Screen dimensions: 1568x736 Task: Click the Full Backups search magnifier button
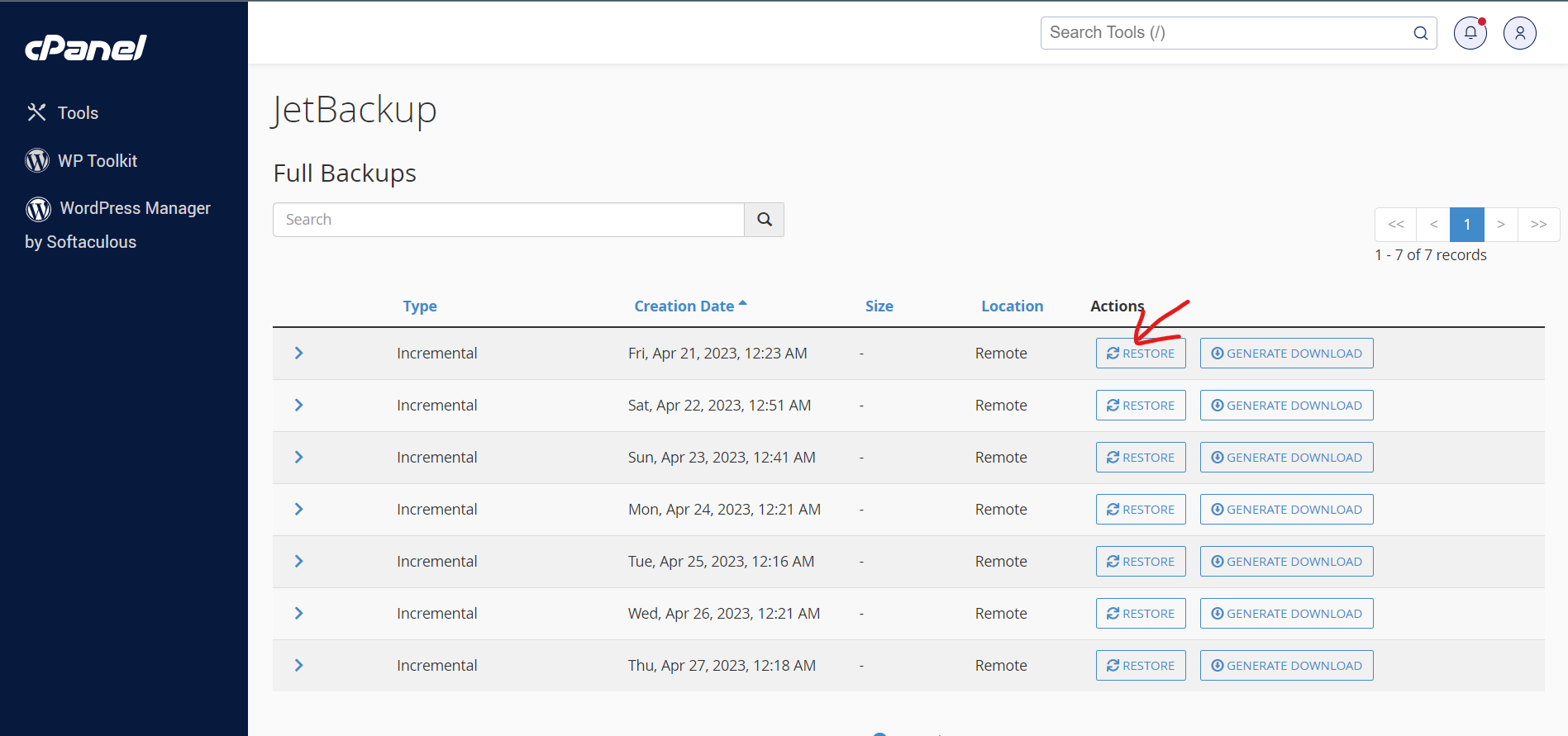[x=765, y=220]
